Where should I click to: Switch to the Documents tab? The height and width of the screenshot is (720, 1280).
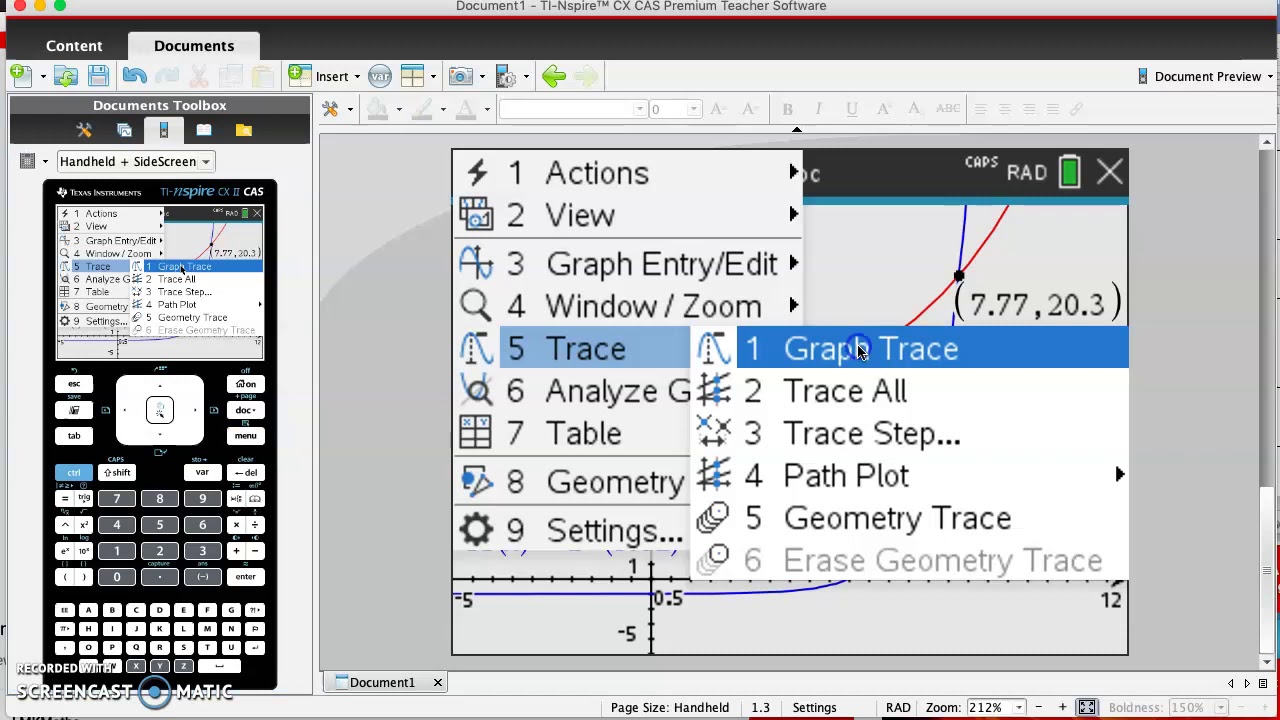194,46
